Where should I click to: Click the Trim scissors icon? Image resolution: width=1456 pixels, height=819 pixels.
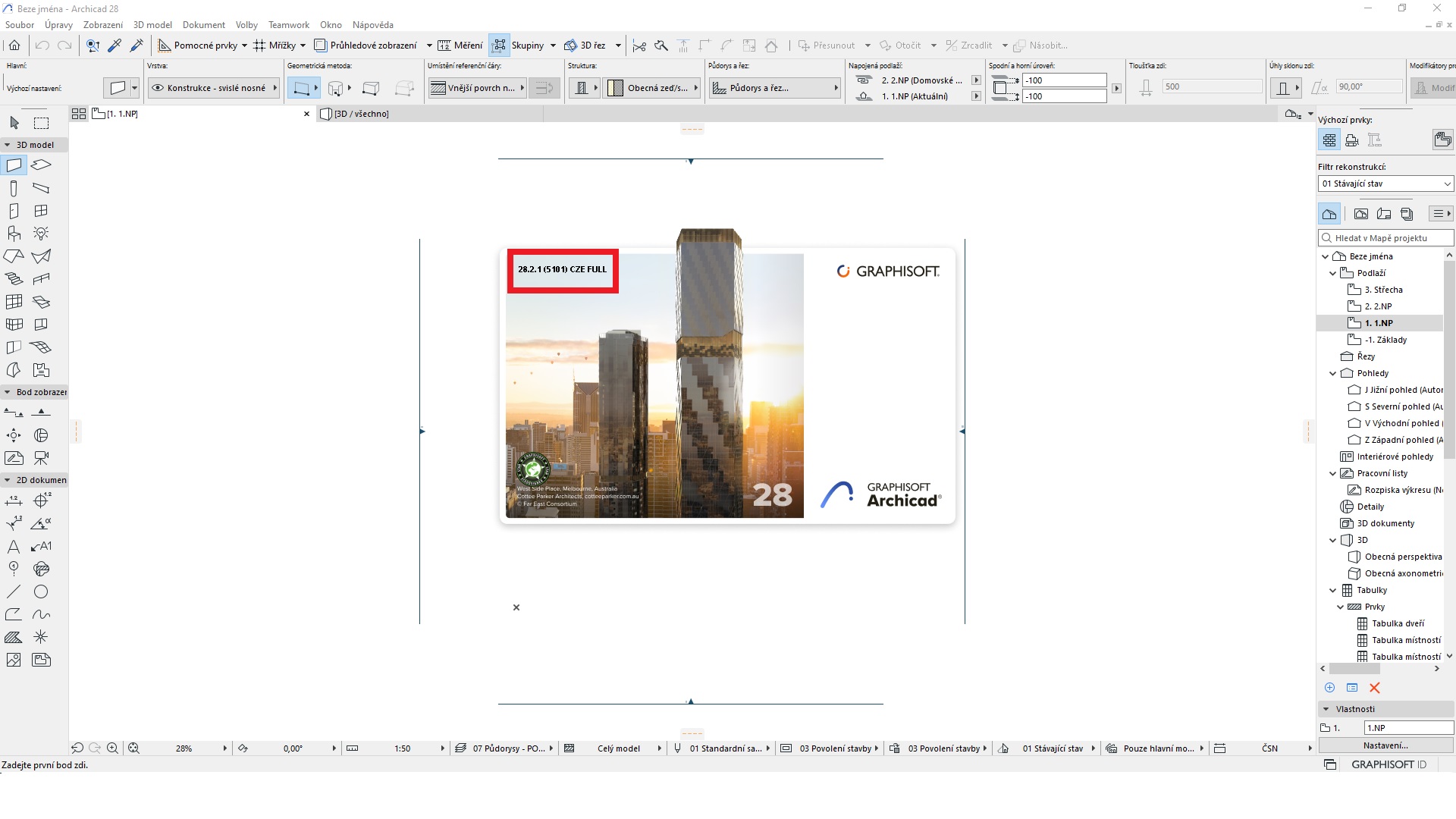(x=639, y=45)
